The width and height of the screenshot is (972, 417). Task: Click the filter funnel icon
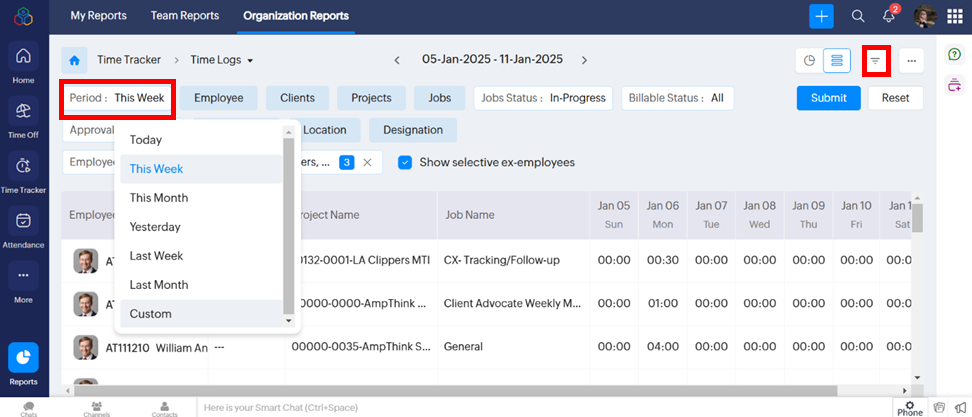click(875, 61)
